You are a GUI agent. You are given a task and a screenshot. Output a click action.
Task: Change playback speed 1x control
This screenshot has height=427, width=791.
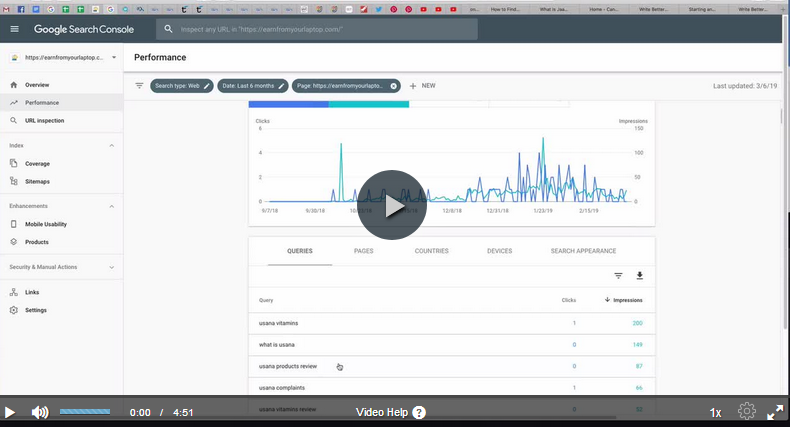[715, 413]
